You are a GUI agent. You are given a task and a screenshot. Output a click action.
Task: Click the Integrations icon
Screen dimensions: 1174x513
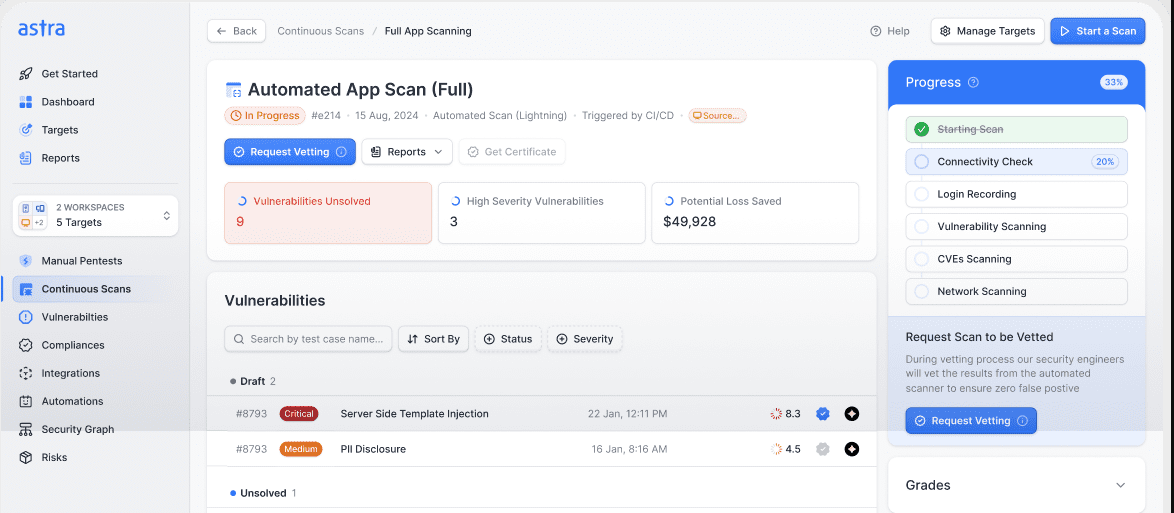pos(25,373)
